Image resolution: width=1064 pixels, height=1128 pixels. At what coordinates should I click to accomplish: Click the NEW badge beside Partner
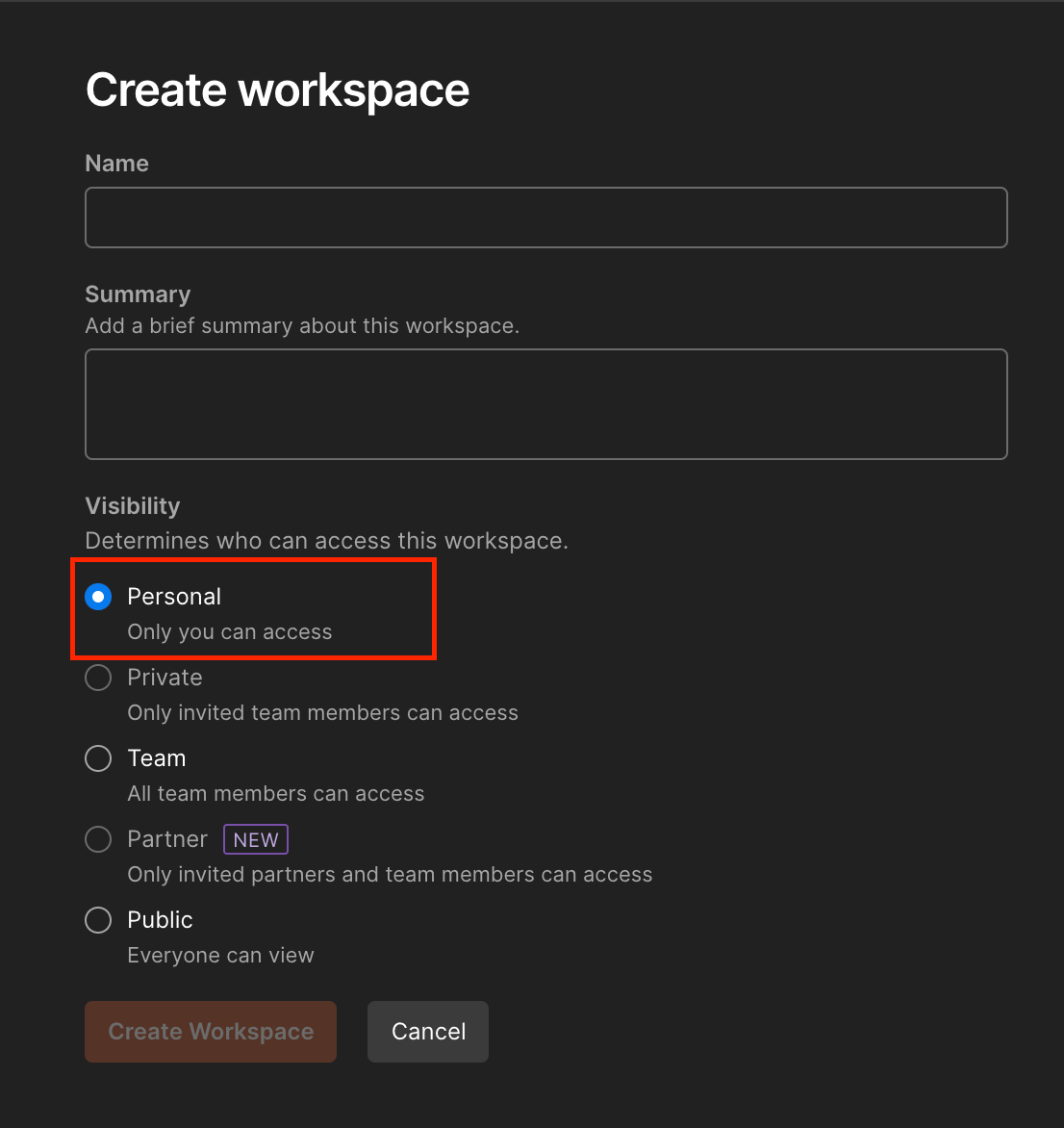pyautogui.click(x=256, y=839)
